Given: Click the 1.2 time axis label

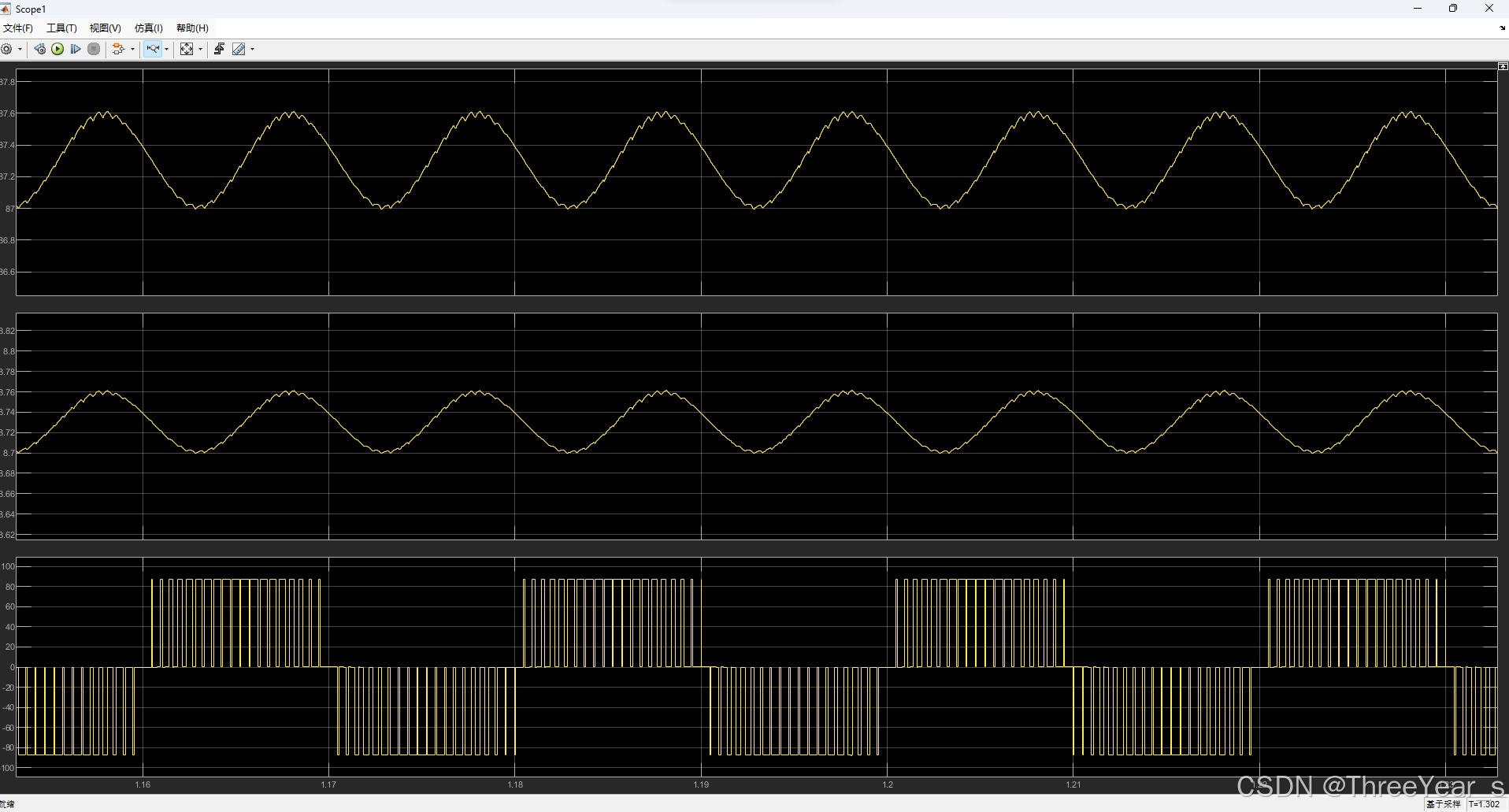Looking at the screenshot, I should (888, 784).
